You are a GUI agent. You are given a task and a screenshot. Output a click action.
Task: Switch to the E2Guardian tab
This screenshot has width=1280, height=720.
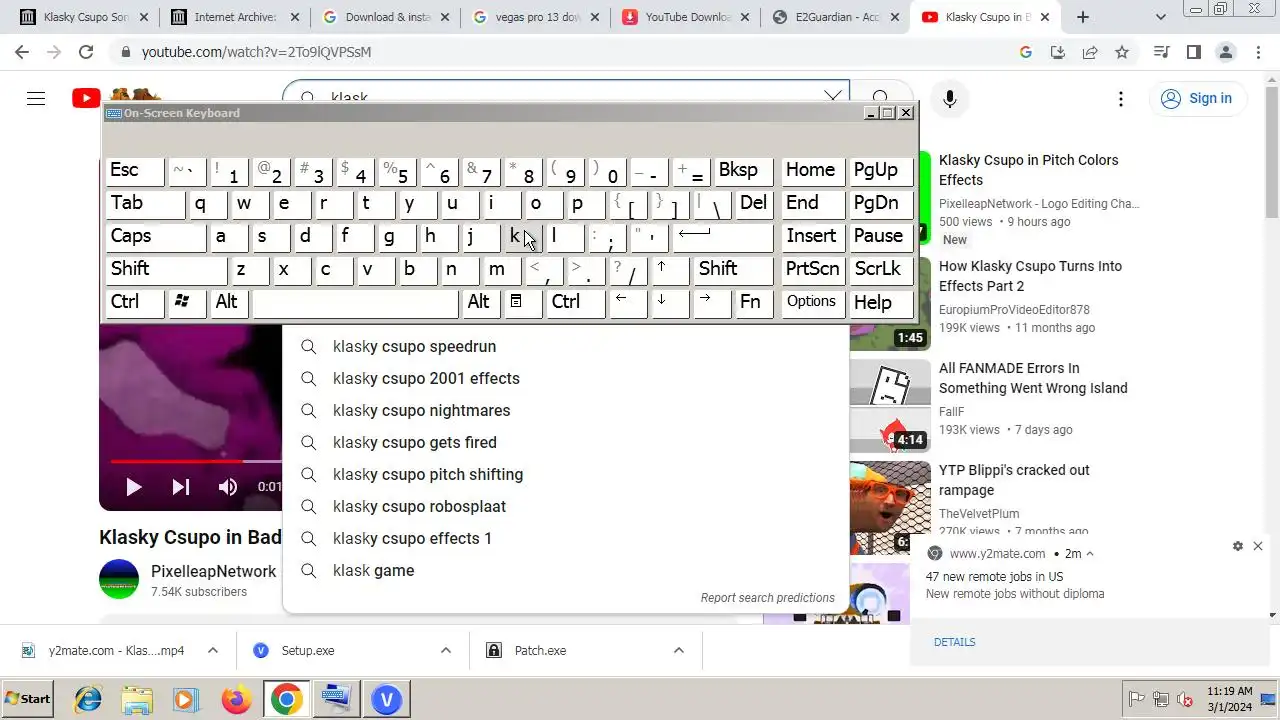click(837, 17)
